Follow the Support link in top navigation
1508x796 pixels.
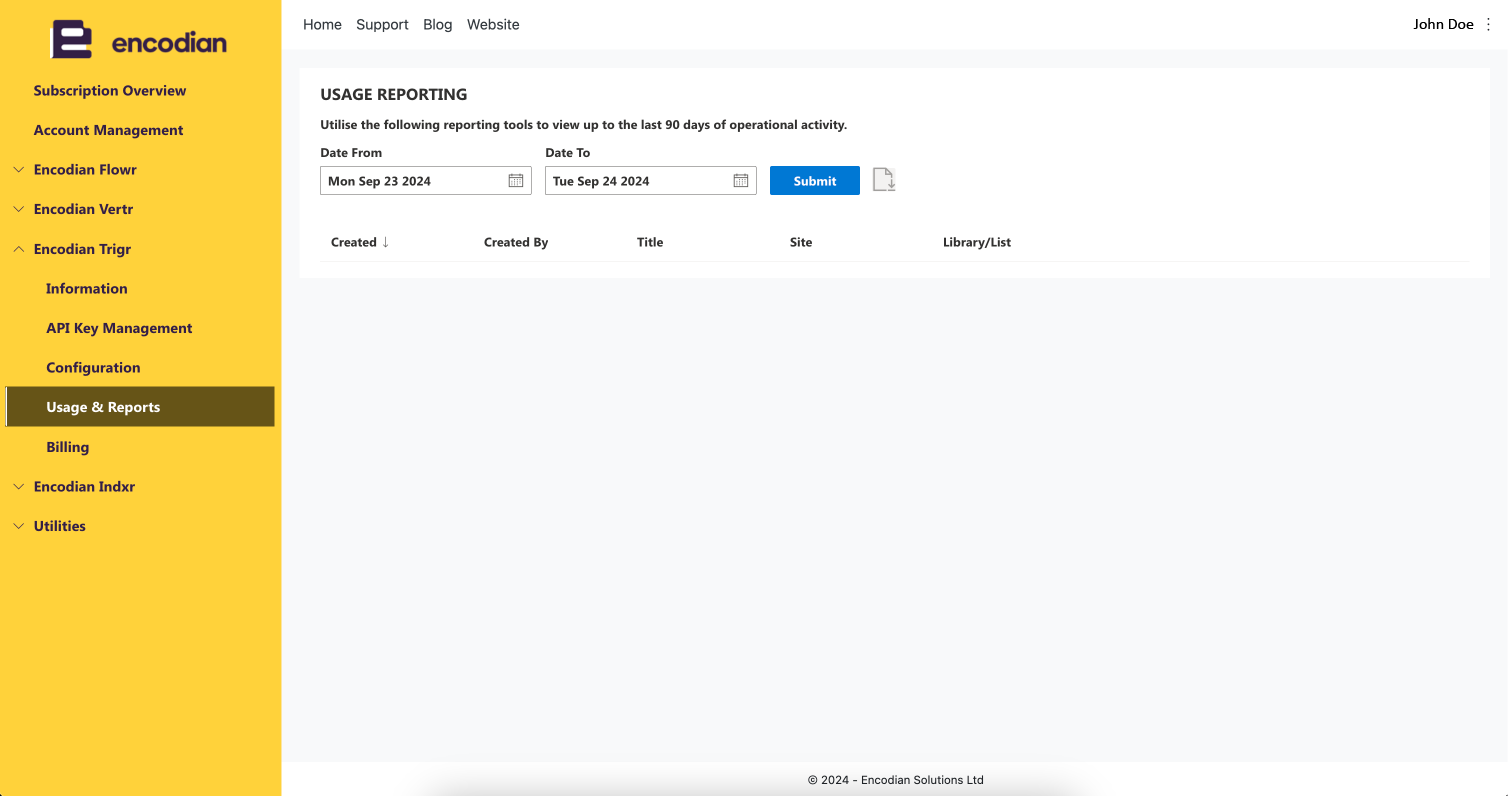click(x=382, y=24)
